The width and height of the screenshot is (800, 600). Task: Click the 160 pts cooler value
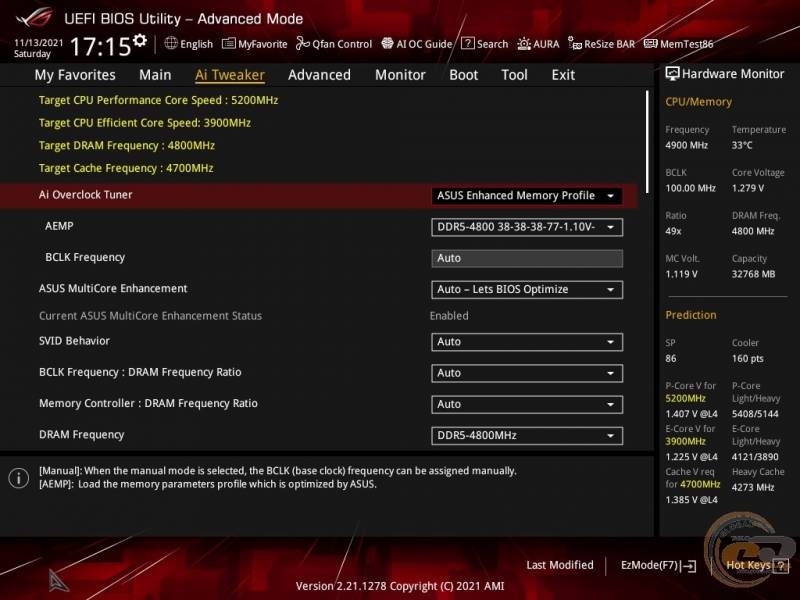pos(747,359)
